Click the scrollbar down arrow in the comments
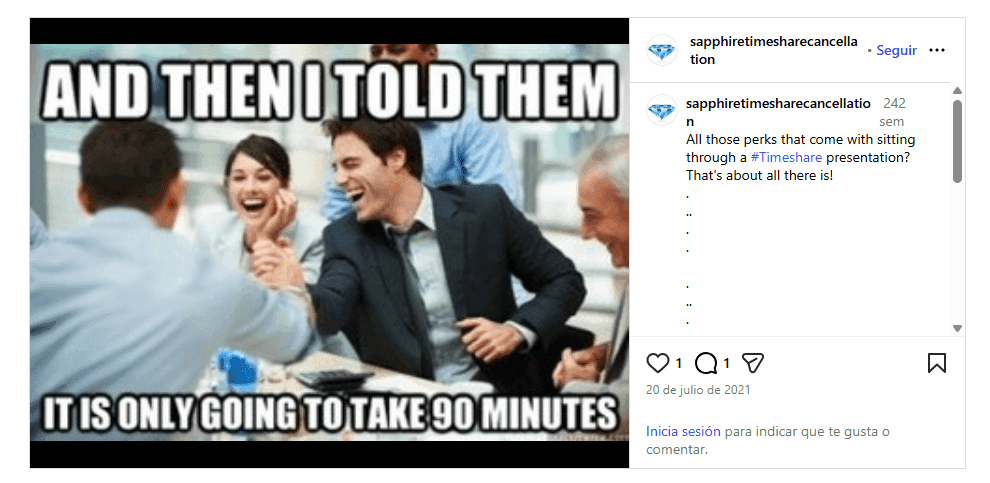The width and height of the screenshot is (990, 483). coord(957,328)
